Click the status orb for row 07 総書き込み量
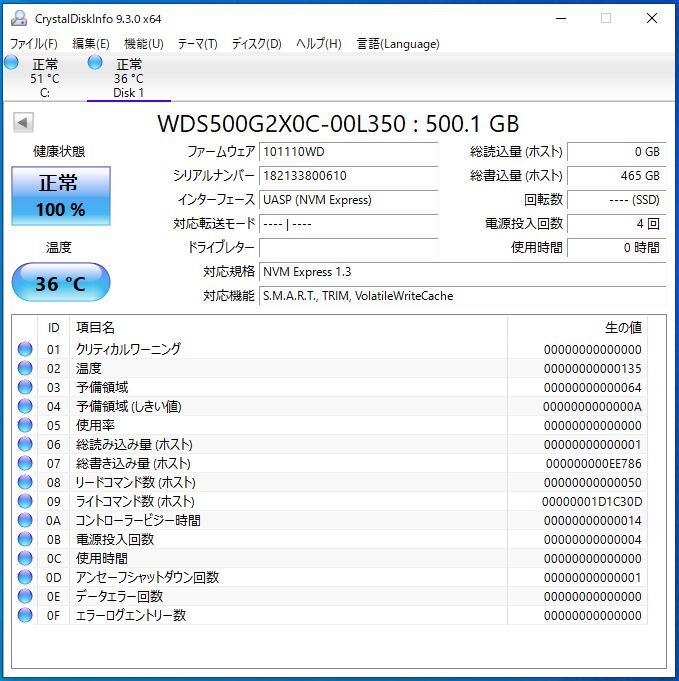The width and height of the screenshot is (679, 681). [25, 463]
